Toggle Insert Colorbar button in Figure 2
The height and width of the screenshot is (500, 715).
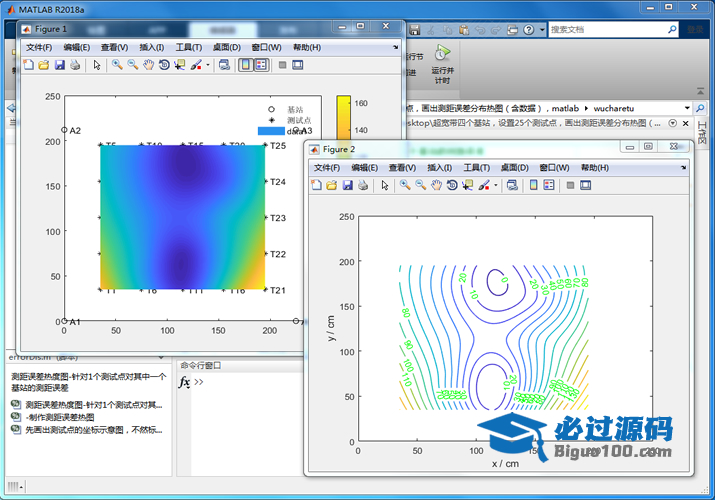tap(534, 185)
